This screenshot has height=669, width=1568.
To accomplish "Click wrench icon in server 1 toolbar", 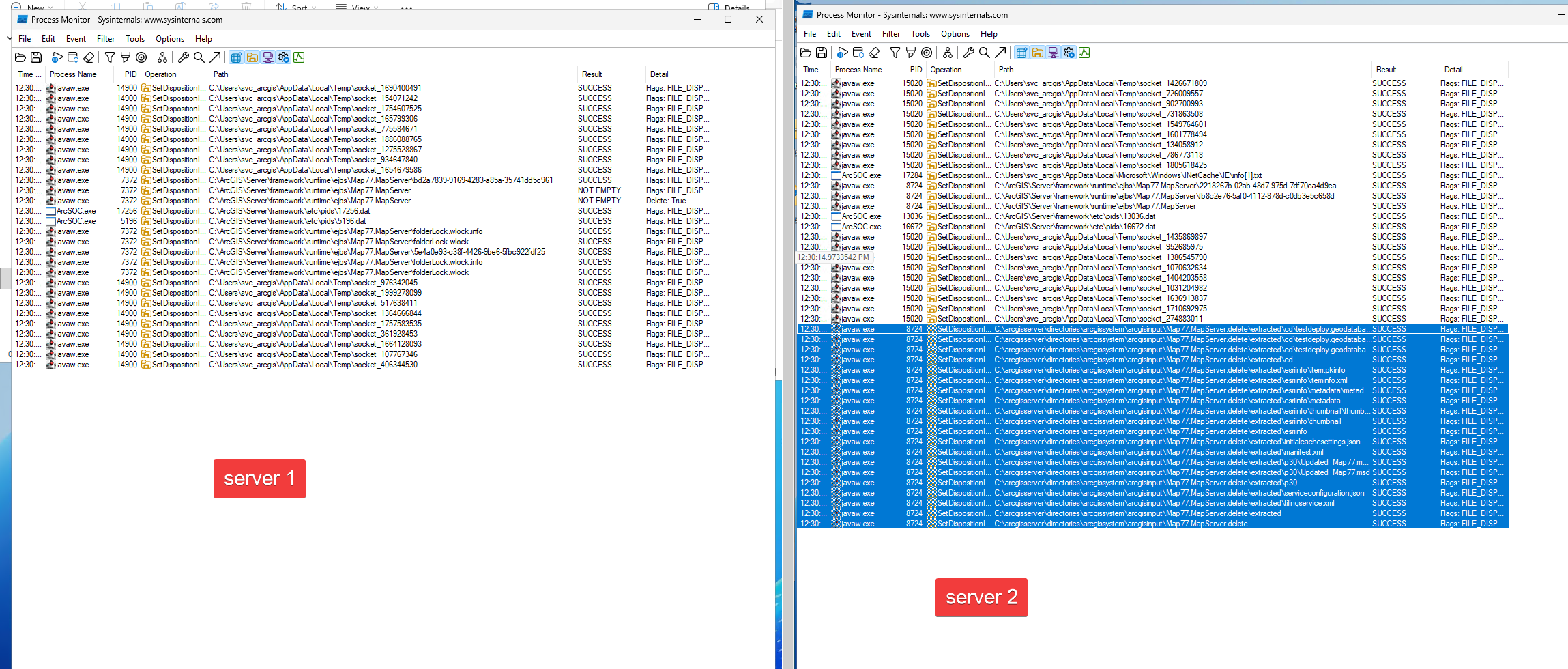I will 184,57.
